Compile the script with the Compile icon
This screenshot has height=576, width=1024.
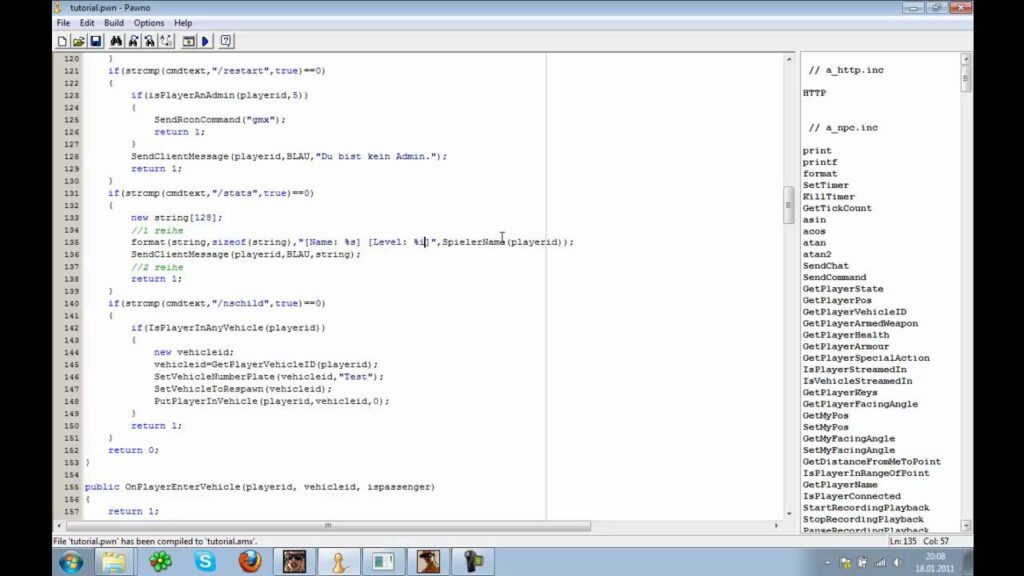[x=188, y=41]
